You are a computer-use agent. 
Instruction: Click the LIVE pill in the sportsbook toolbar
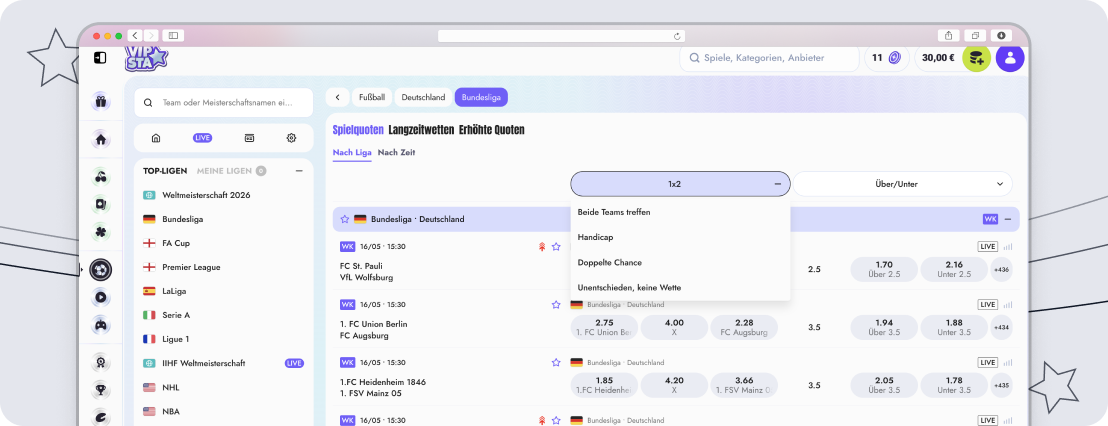pos(203,138)
